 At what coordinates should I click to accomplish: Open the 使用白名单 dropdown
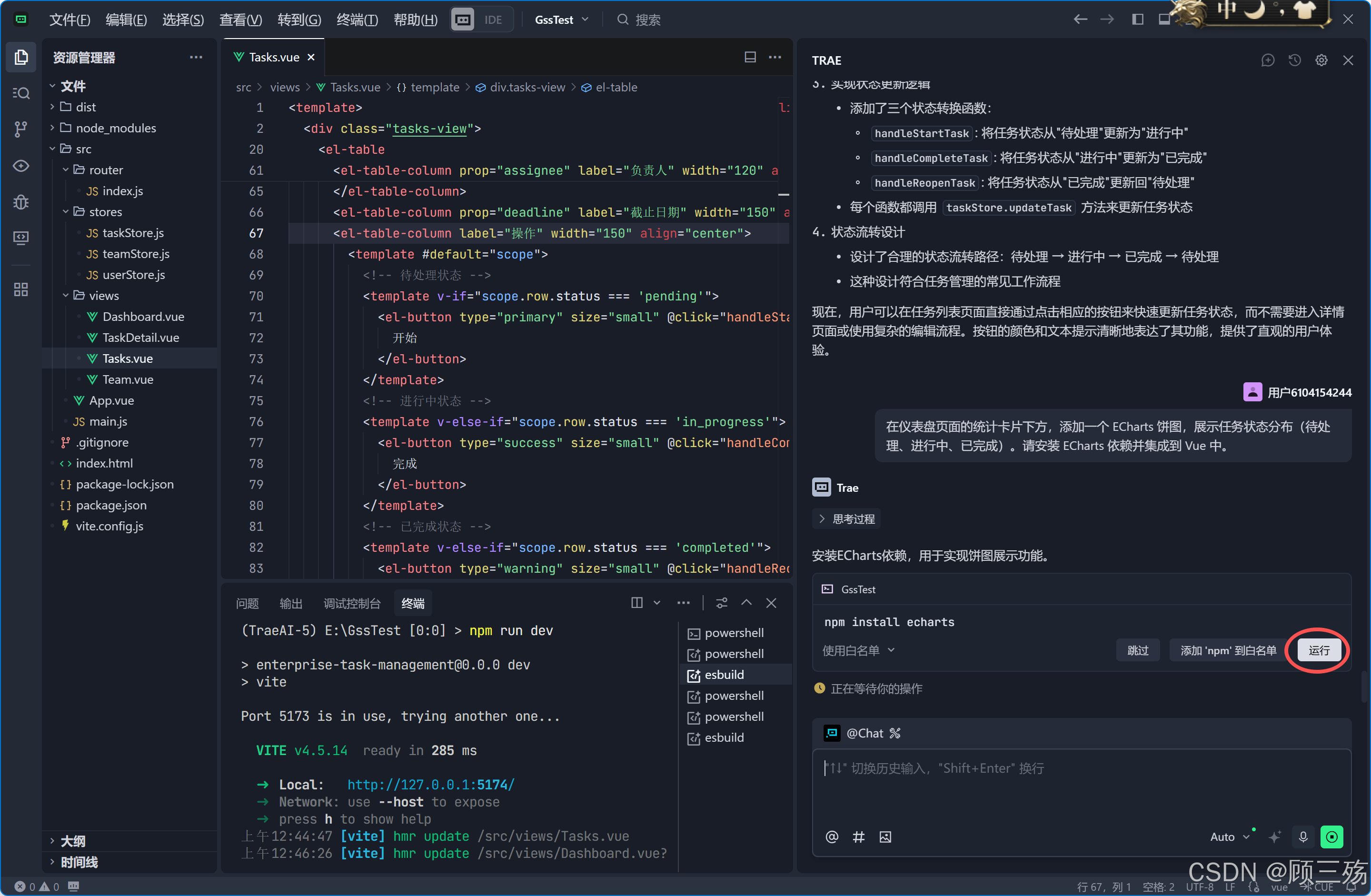coord(858,650)
